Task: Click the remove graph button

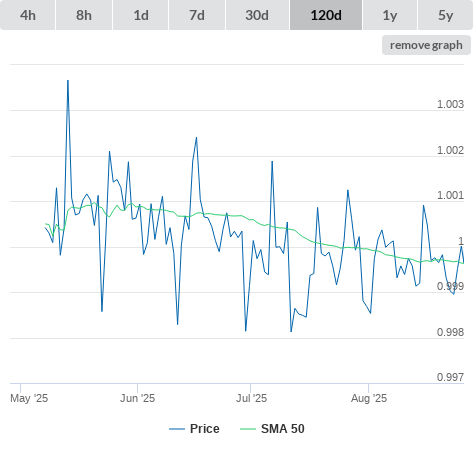Action: [x=426, y=45]
